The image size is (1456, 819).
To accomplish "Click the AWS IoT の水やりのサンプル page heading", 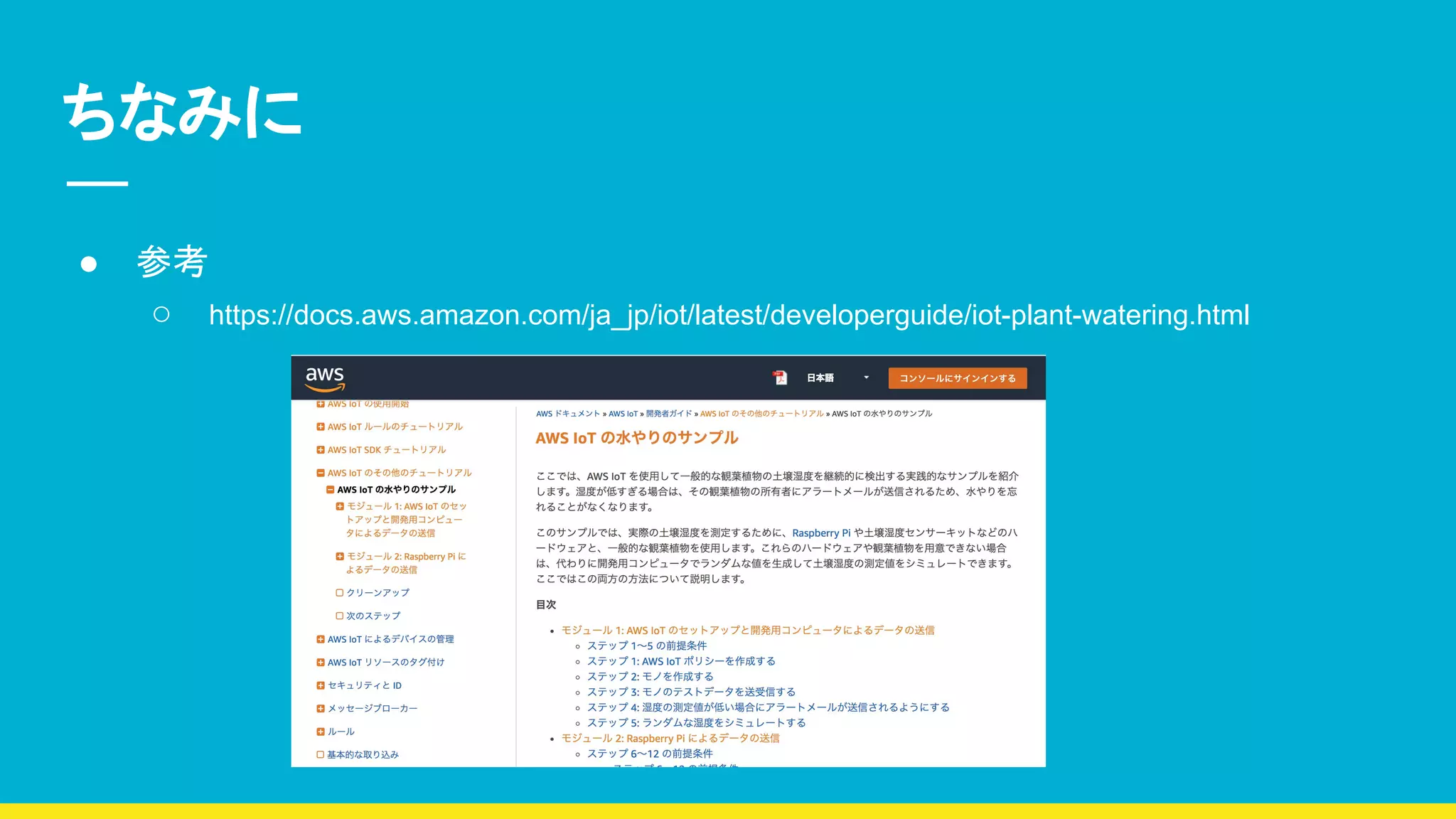I will (637, 438).
